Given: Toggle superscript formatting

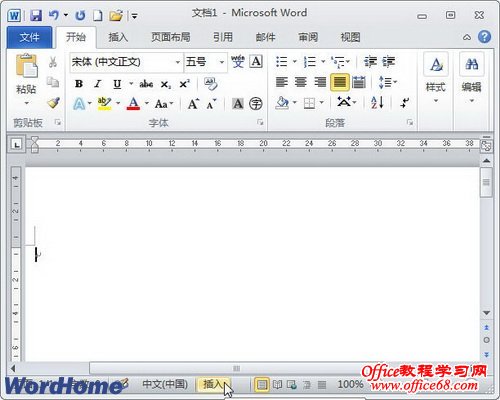Looking at the screenshot, I should pyautogui.click(x=184, y=84).
